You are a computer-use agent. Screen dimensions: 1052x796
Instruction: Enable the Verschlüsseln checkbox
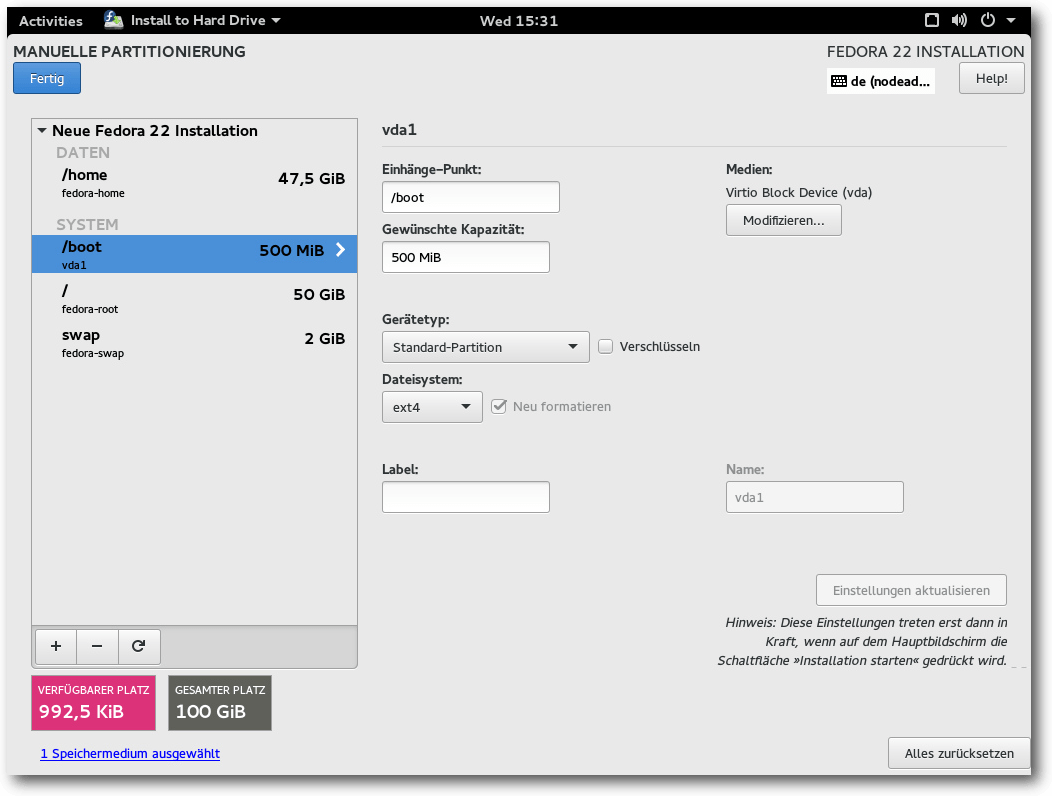pos(605,346)
